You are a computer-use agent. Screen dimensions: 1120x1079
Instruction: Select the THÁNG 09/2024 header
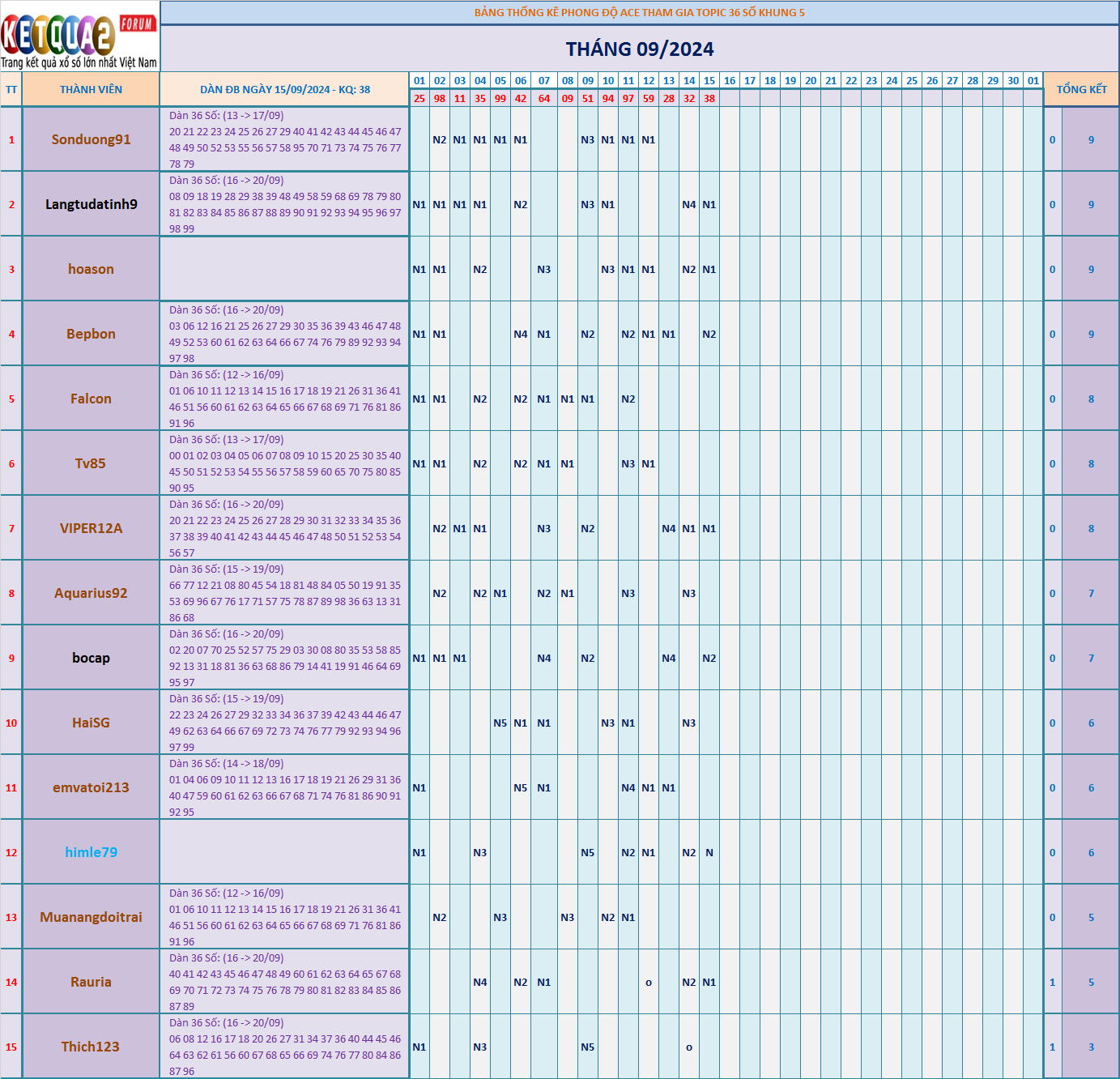click(x=639, y=49)
